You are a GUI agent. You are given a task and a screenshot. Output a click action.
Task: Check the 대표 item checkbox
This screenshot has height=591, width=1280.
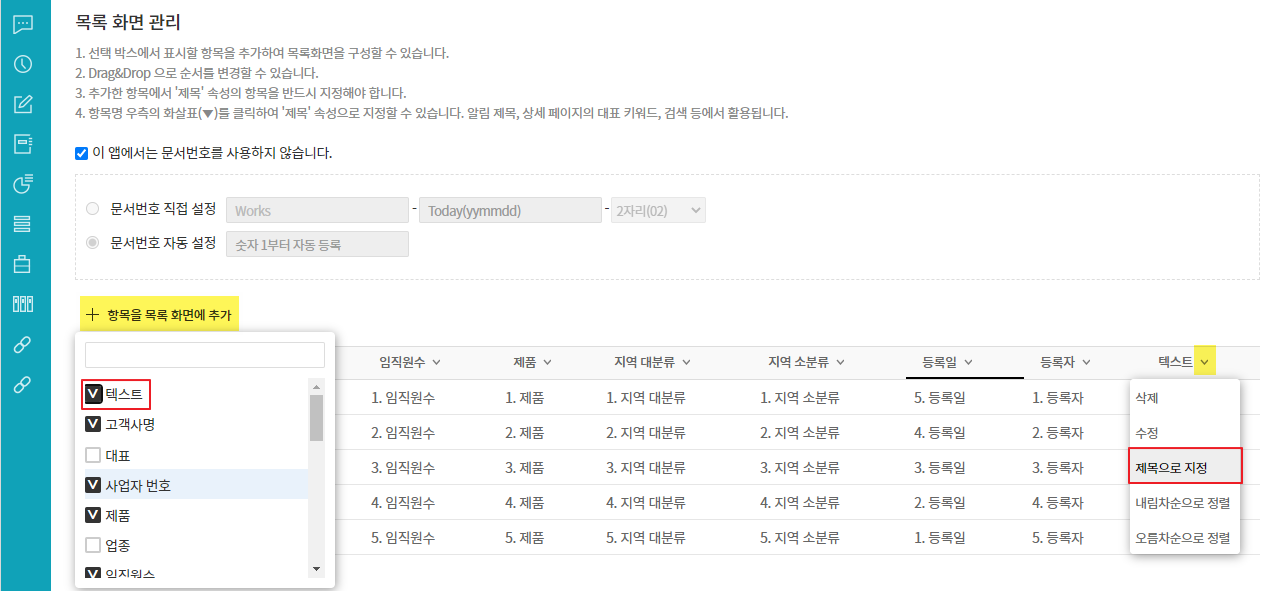(93, 455)
